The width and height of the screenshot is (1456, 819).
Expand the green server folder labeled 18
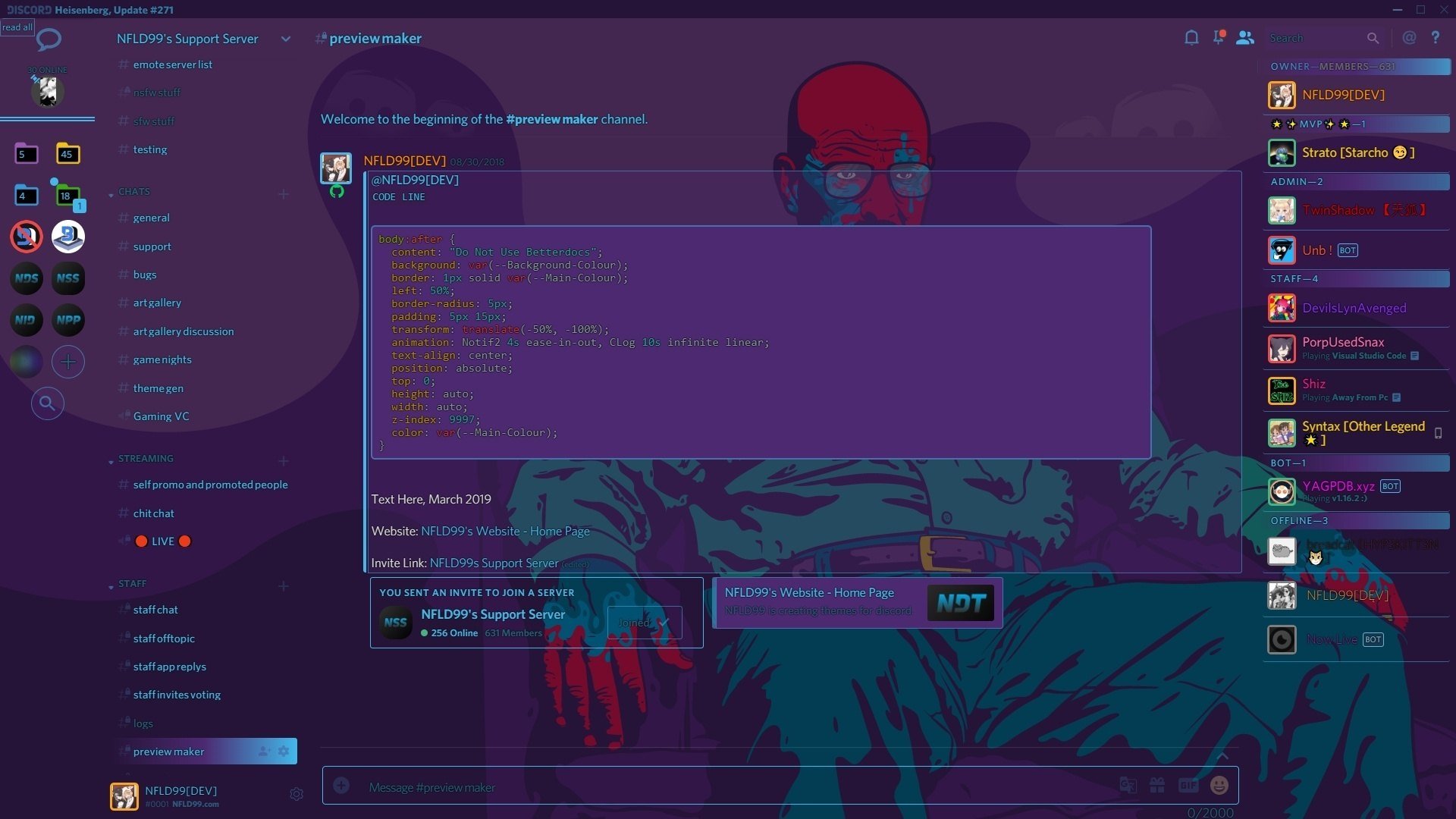pos(67,195)
